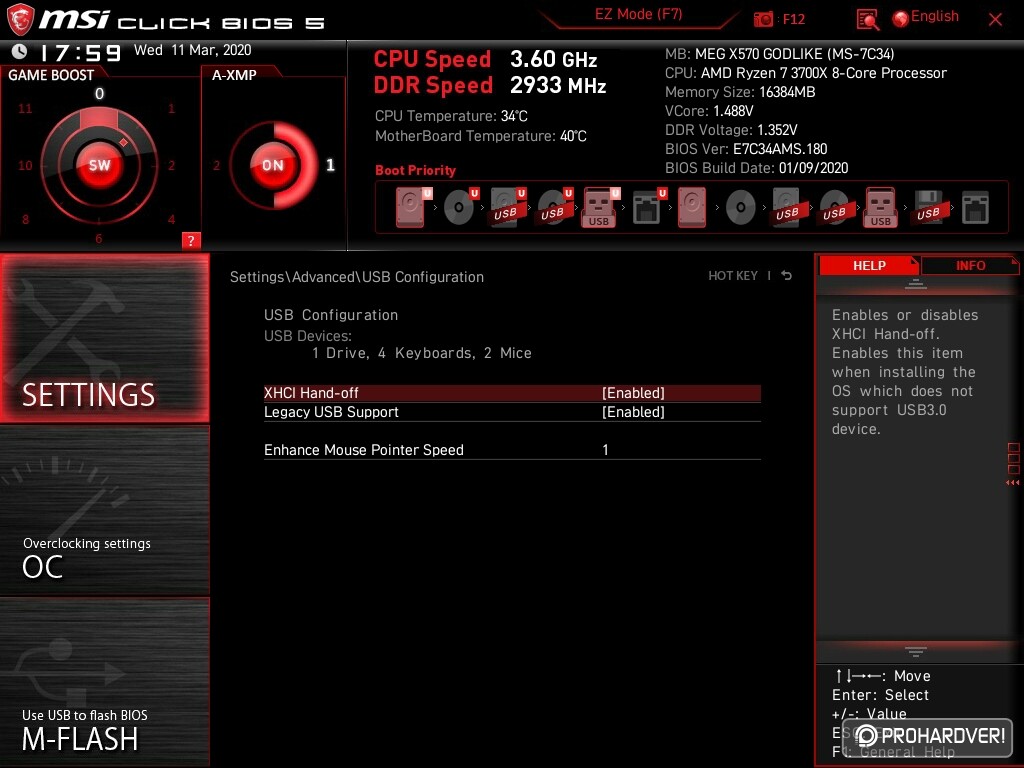Viewport: 1024px width, 768px height.
Task: Click the DDR Speed 2933 MHz readout
Action: click(490, 86)
